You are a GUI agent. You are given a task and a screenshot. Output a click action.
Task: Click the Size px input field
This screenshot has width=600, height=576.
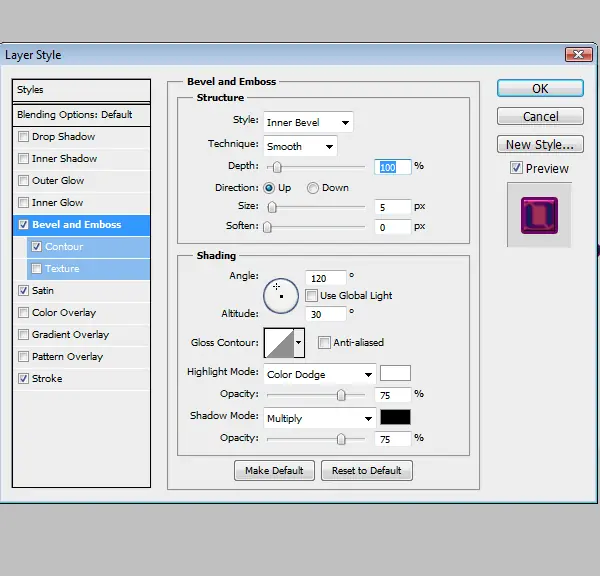pos(393,207)
